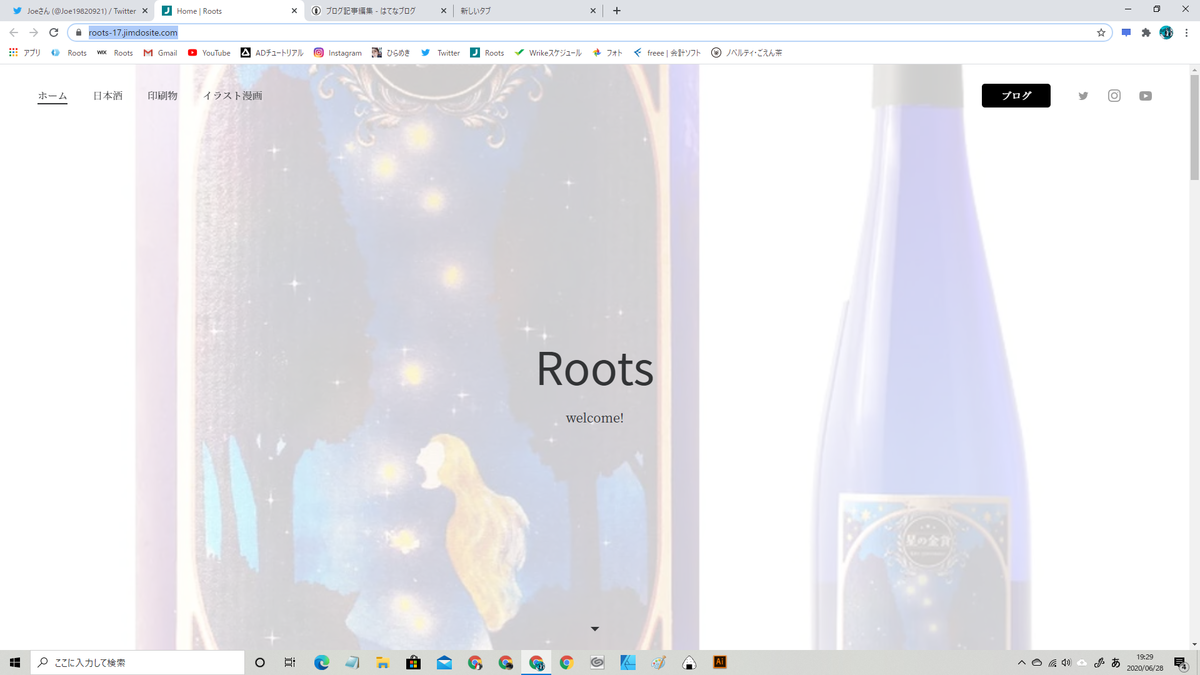
Task: Open File Explorer from taskbar
Action: coord(382,662)
